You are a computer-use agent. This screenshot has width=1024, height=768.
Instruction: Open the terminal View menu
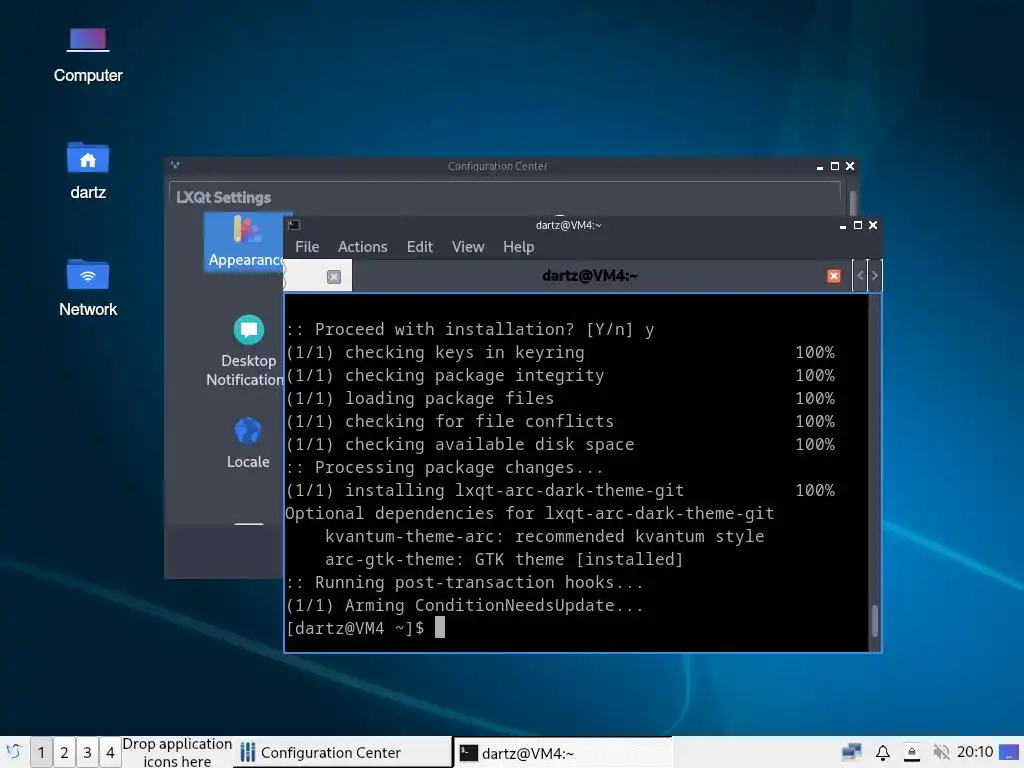click(468, 247)
